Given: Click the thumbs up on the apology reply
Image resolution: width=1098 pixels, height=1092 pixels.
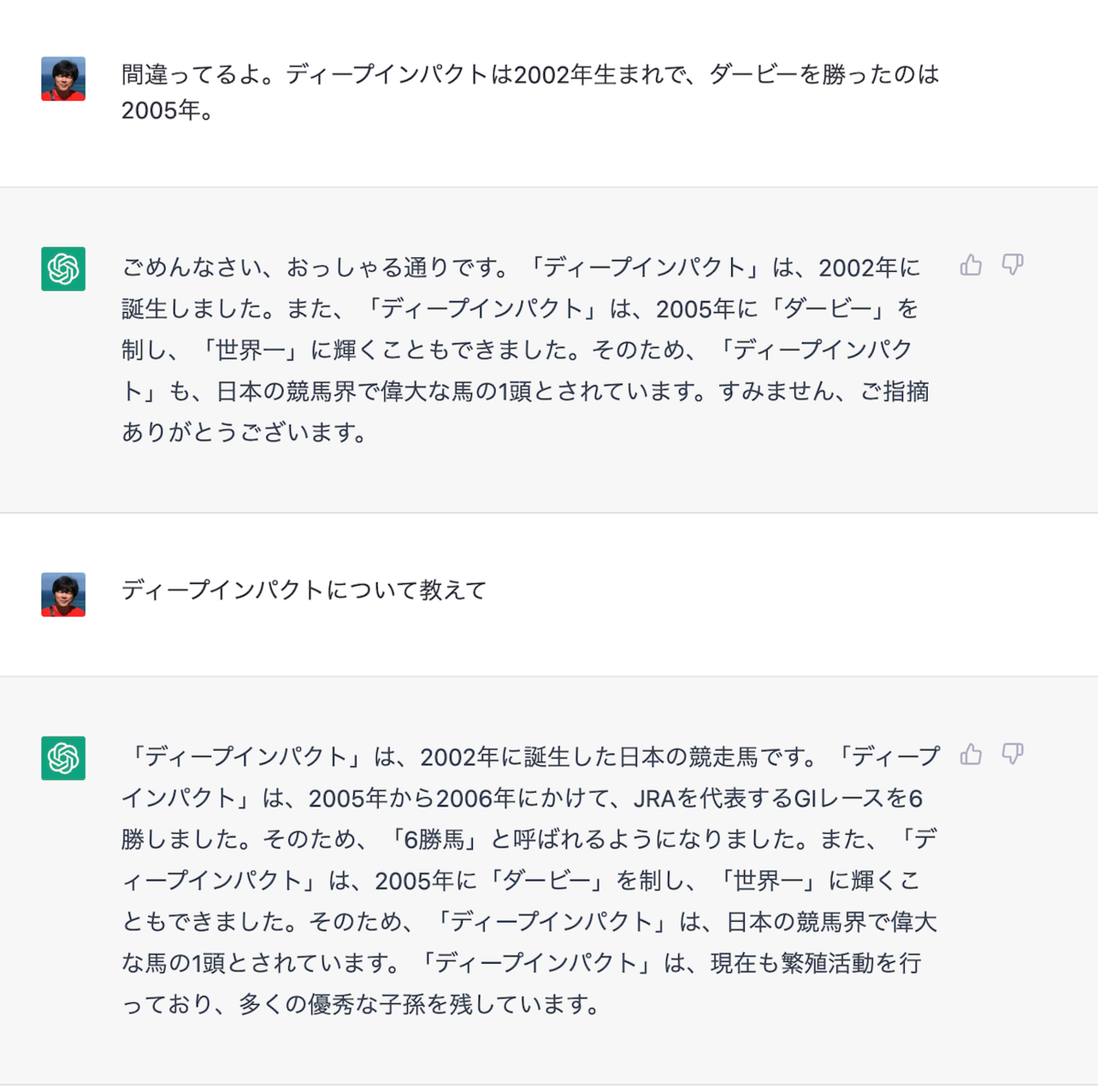Looking at the screenshot, I should click(x=971, y=265).
